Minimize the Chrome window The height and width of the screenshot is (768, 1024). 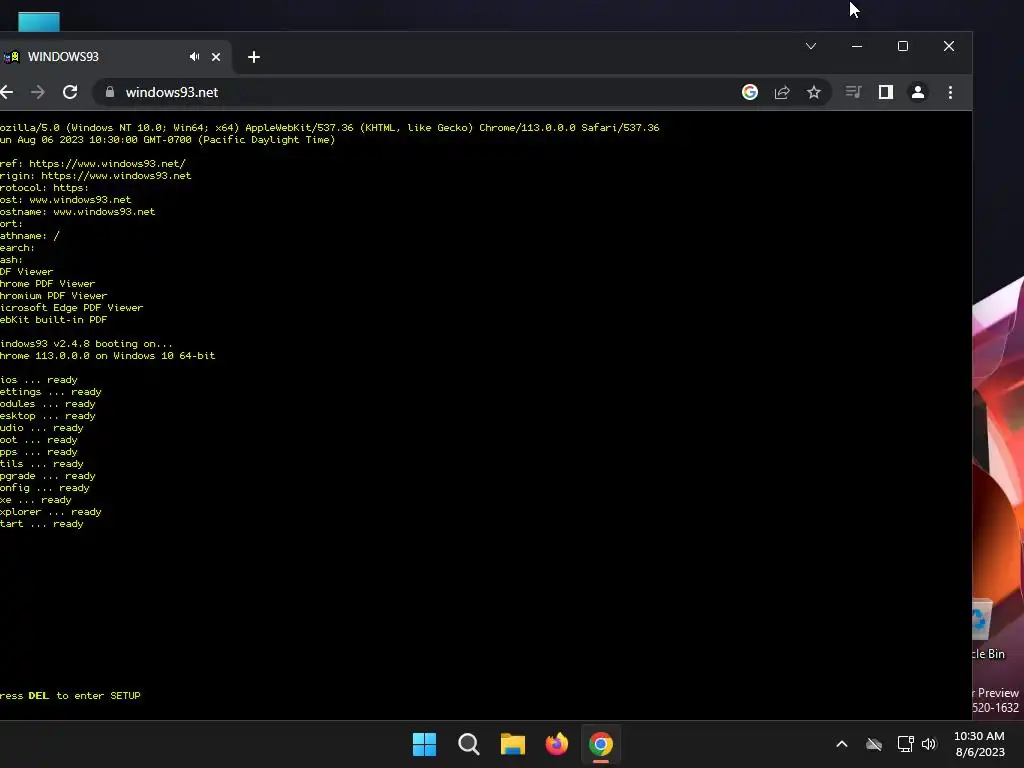tap(857, 46)
